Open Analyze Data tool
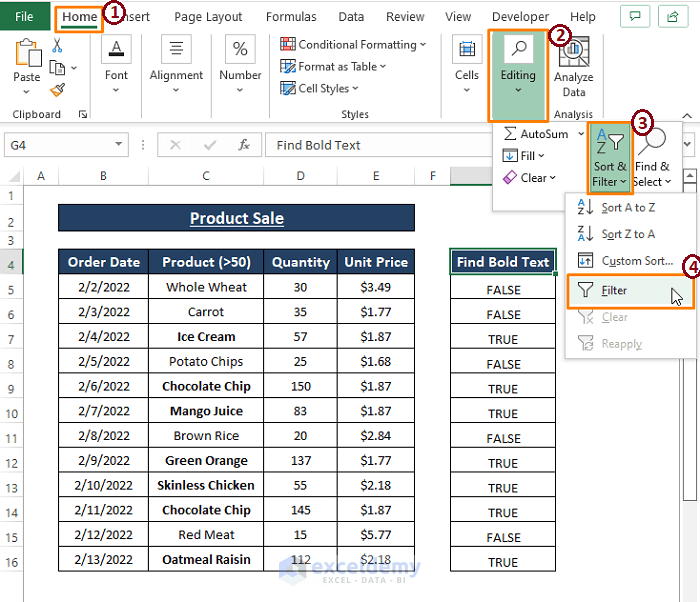 coord(574,67)
